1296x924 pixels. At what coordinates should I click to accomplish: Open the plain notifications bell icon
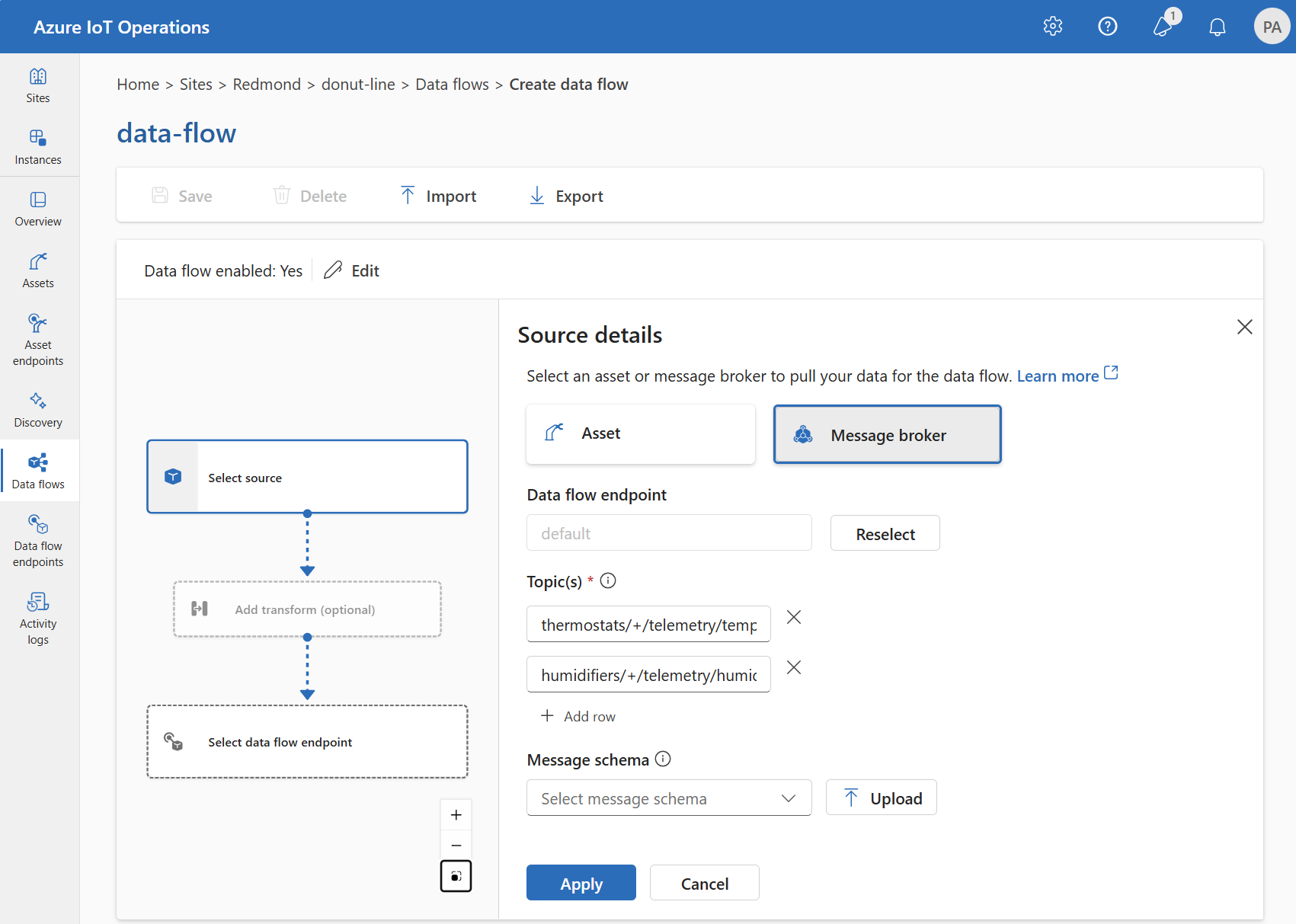[1218, 27]
